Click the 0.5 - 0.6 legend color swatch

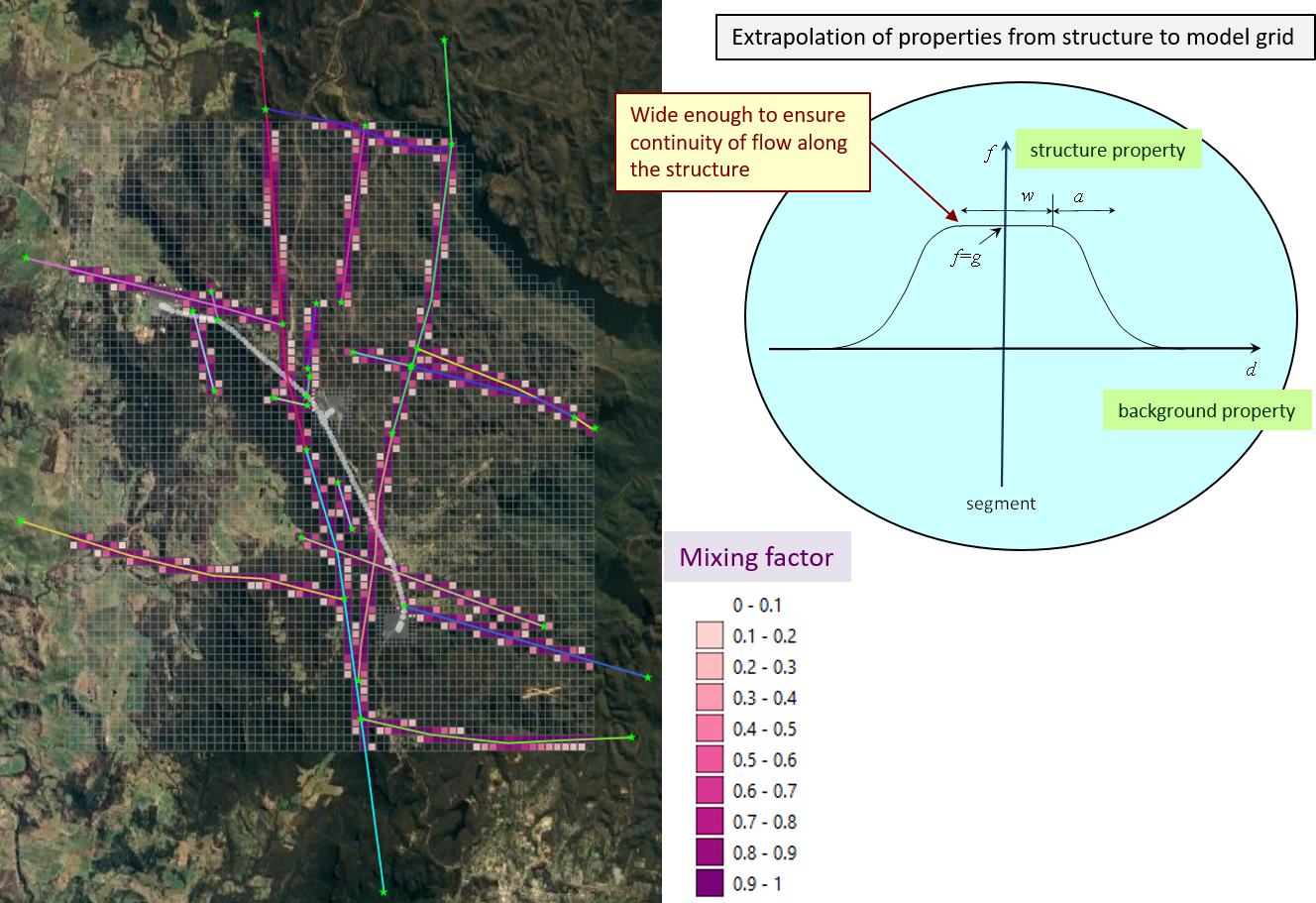[x=710, y=759]
